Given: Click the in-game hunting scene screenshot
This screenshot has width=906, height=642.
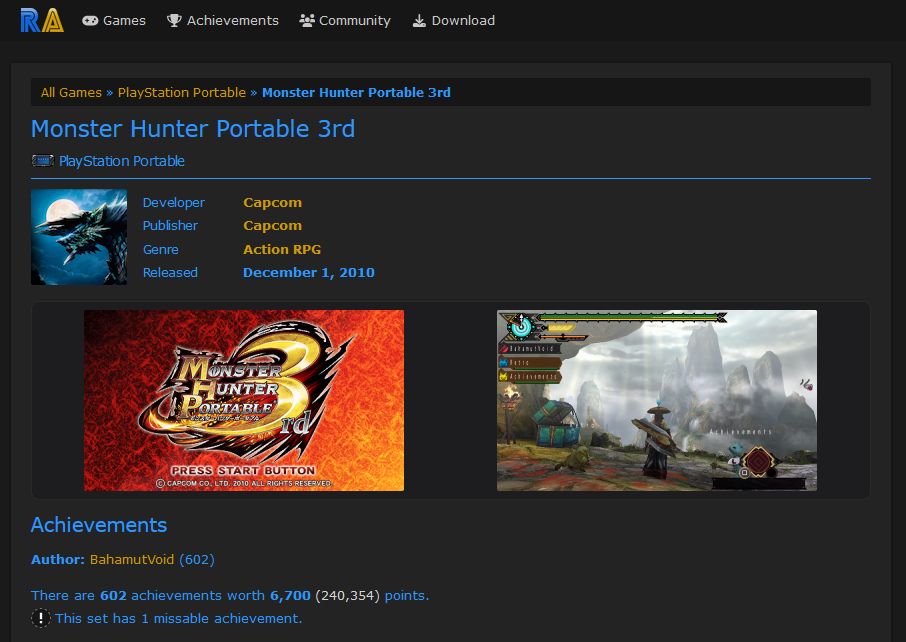Looking at the screenshot, I should coord(657,400).
